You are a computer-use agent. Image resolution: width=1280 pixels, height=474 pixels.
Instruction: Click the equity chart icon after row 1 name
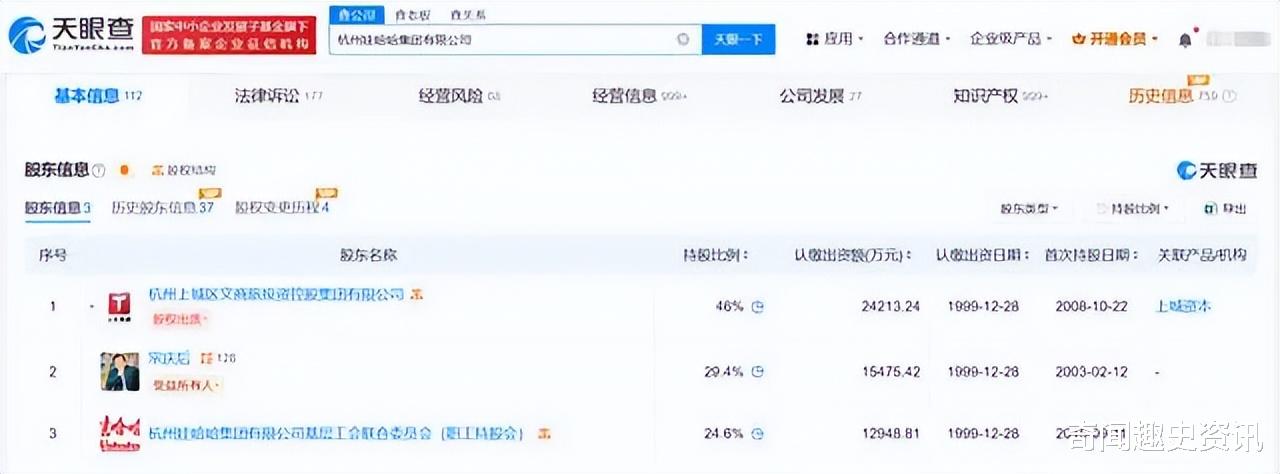tap(417, 295)
